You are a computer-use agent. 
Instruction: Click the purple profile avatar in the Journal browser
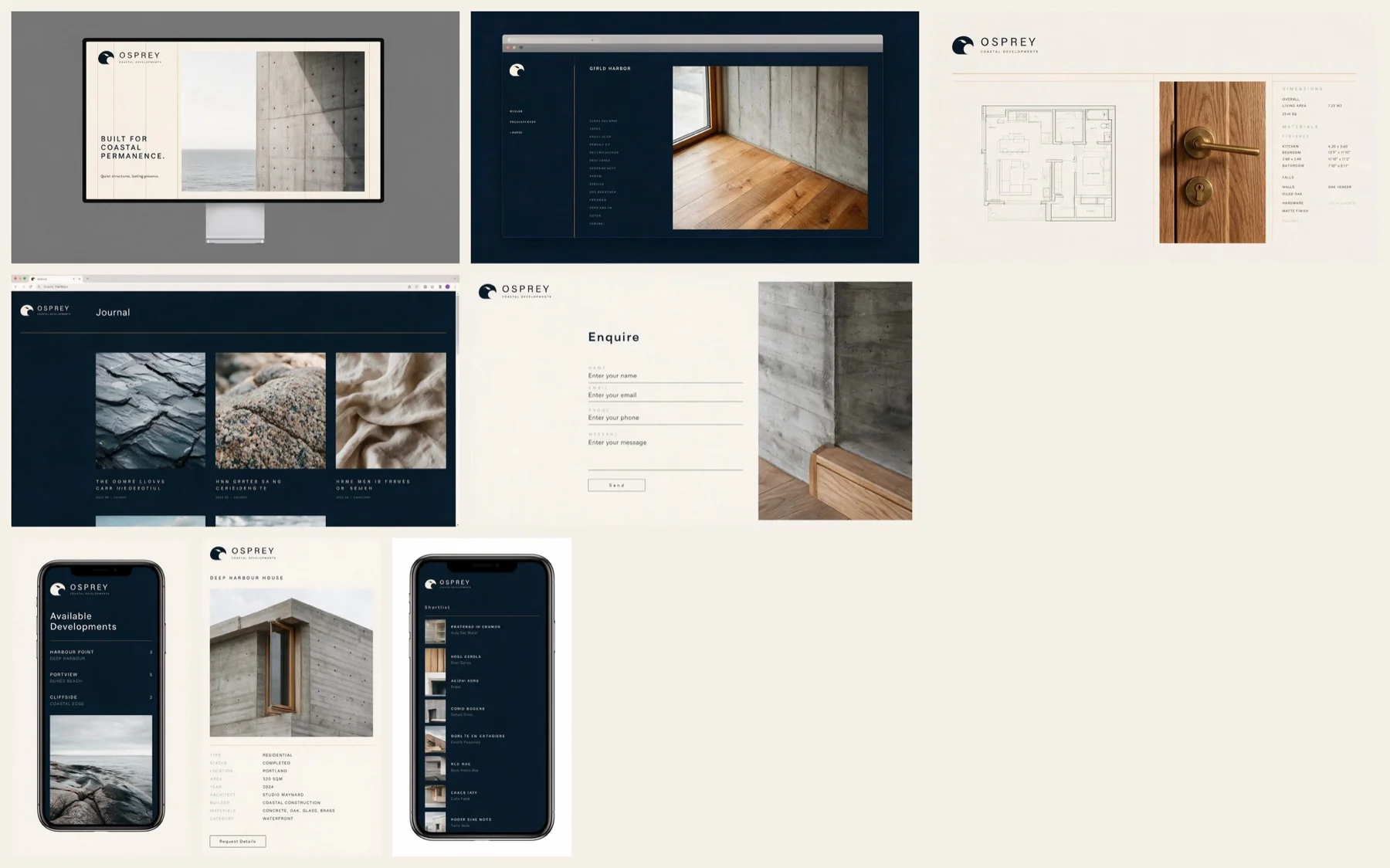pyautogui.click(x=447, y=287)
